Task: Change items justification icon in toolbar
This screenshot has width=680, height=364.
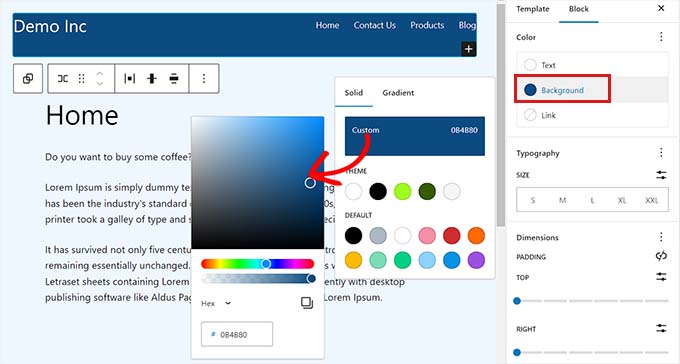Action: [x=129, y=79]
